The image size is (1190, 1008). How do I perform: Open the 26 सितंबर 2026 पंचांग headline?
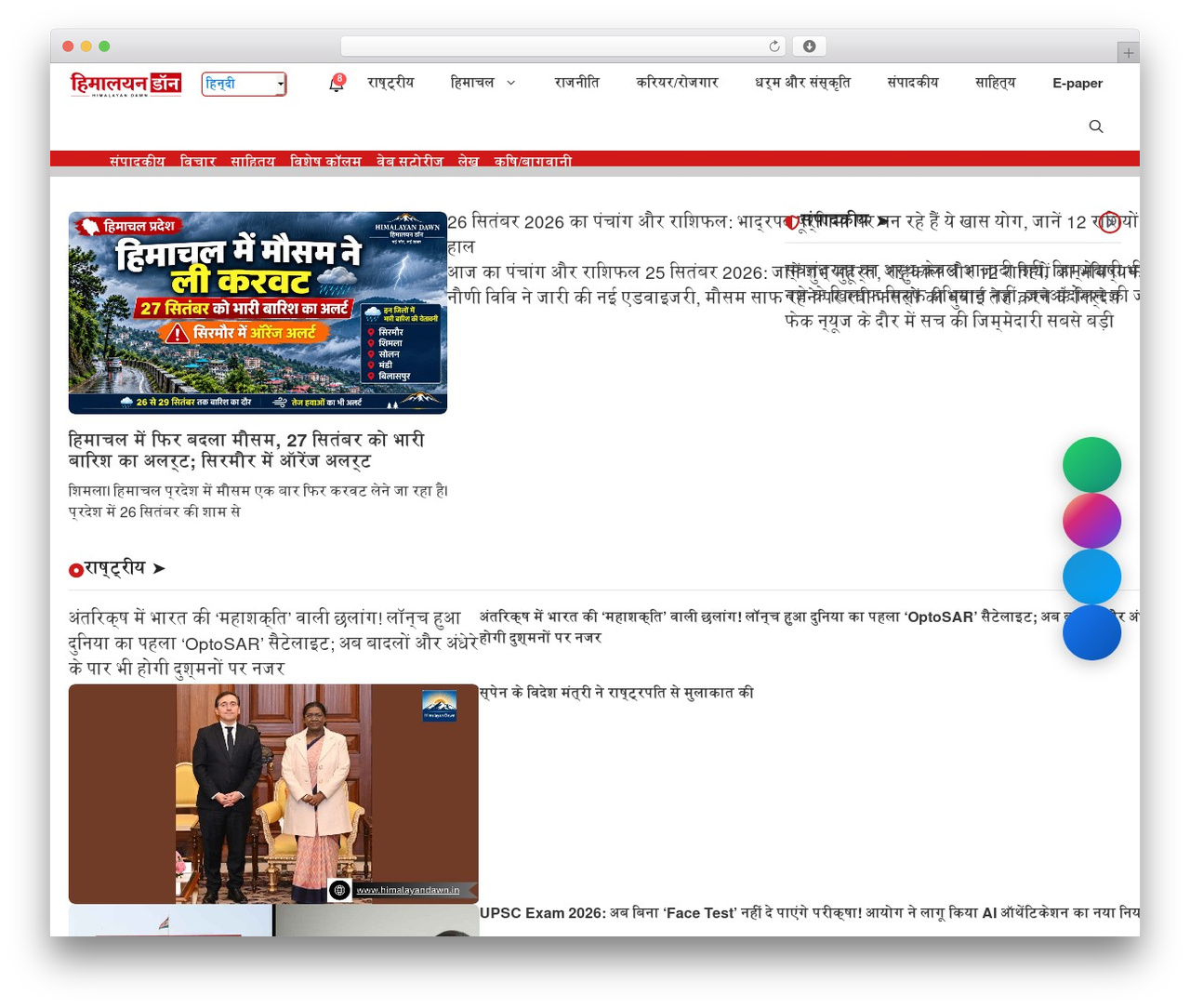click(x=792, y=234)
